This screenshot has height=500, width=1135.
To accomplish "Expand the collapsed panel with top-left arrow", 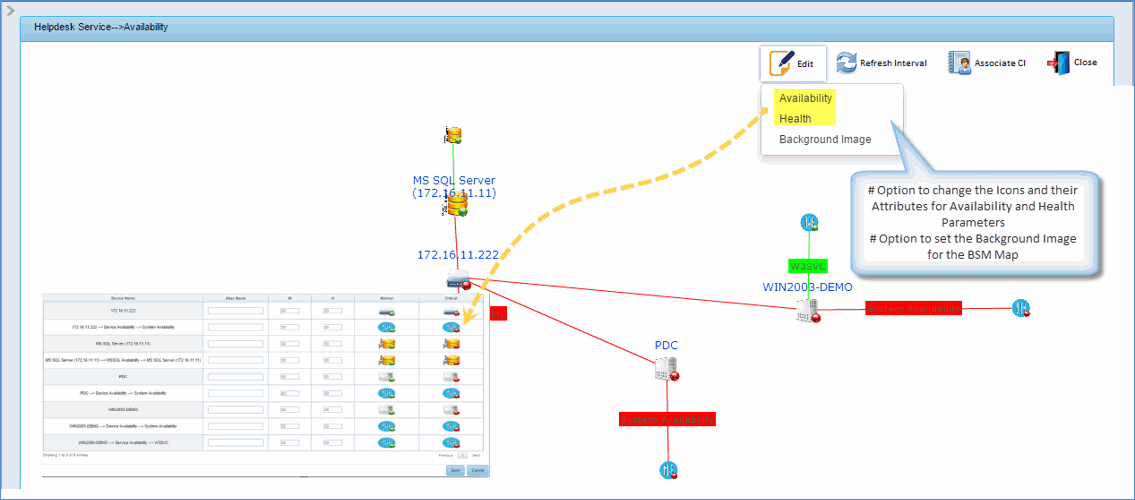I will click(x=10, y=10).
